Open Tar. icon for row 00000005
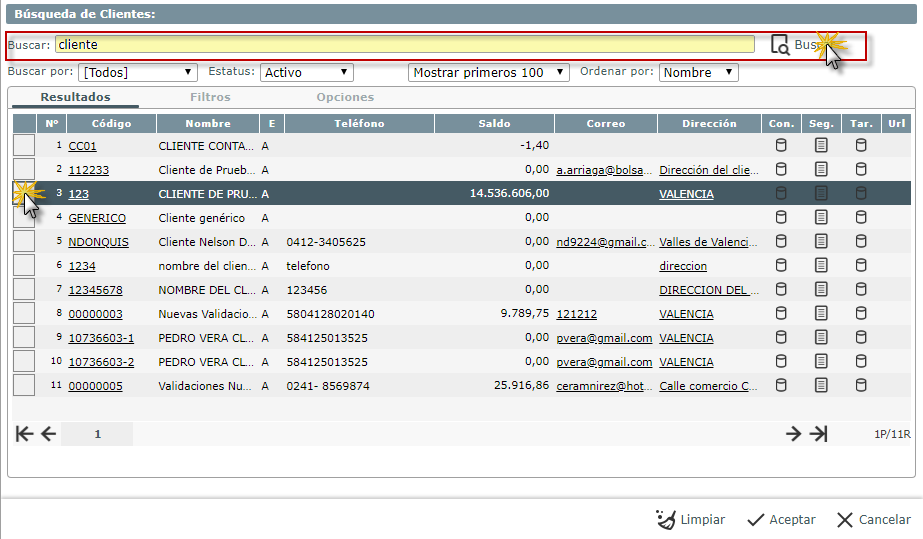The image size is (923, 539). click(861, 385)
